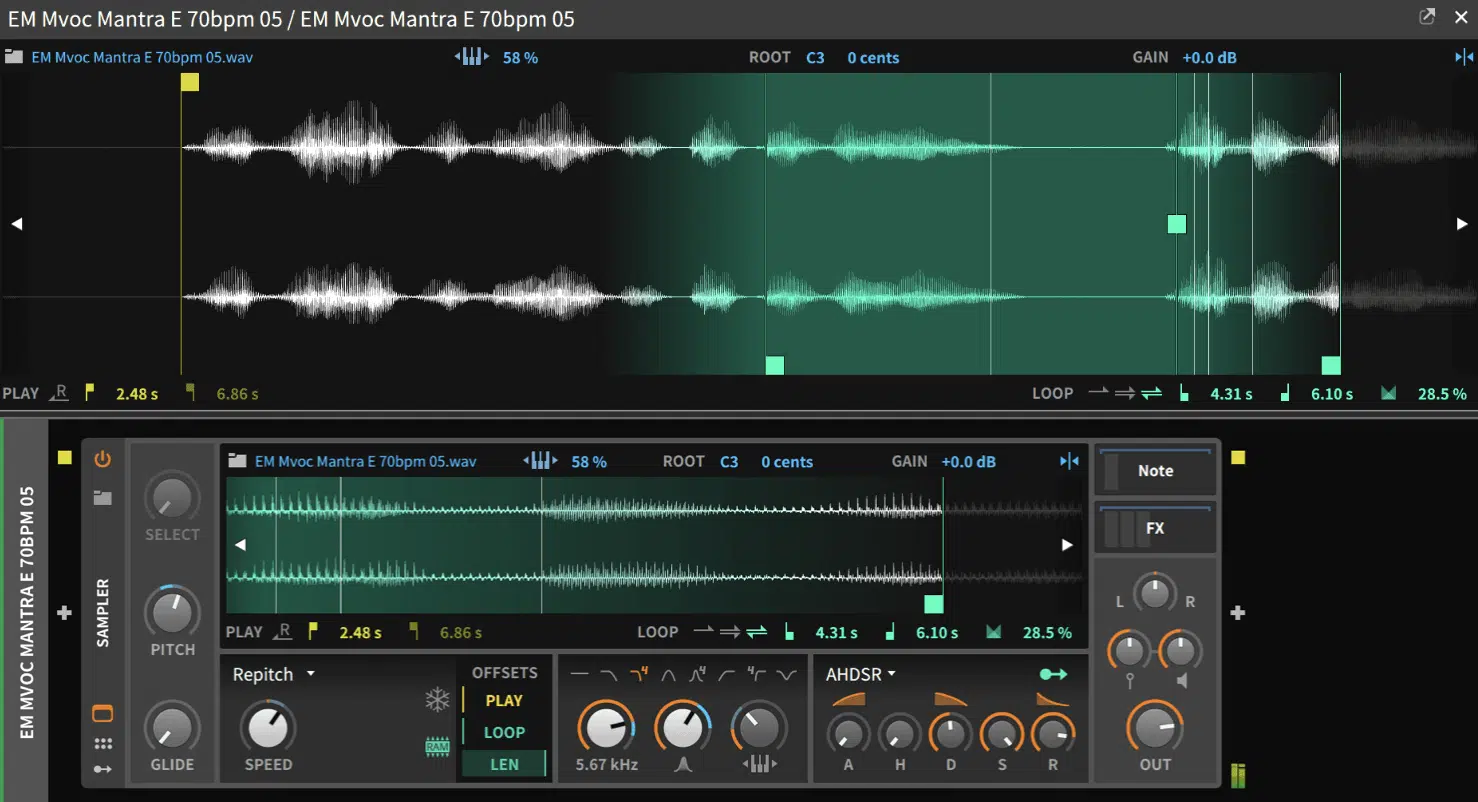Click the yellow play start flag marker
This screenshot has height=802, width=1478.
[x=190, y=82]
